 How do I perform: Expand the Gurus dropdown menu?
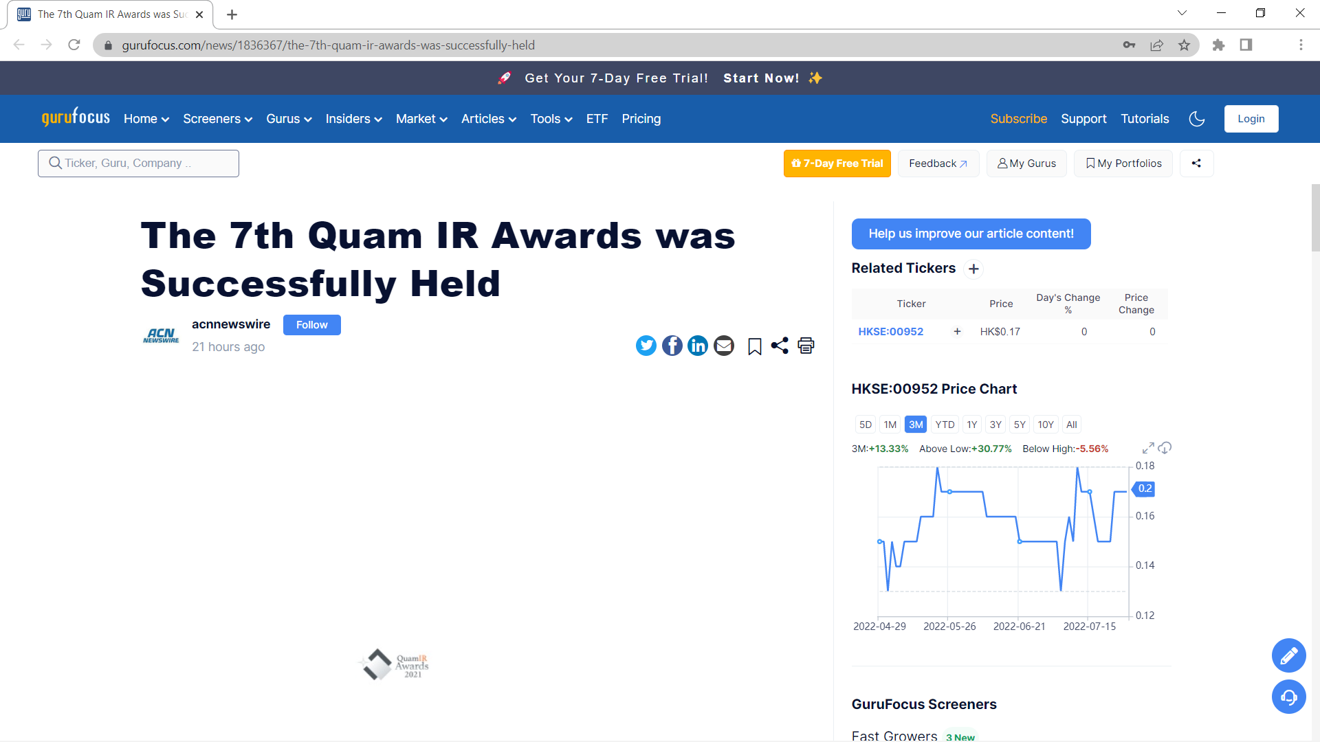pyautogui.click(x=289, y=119)
